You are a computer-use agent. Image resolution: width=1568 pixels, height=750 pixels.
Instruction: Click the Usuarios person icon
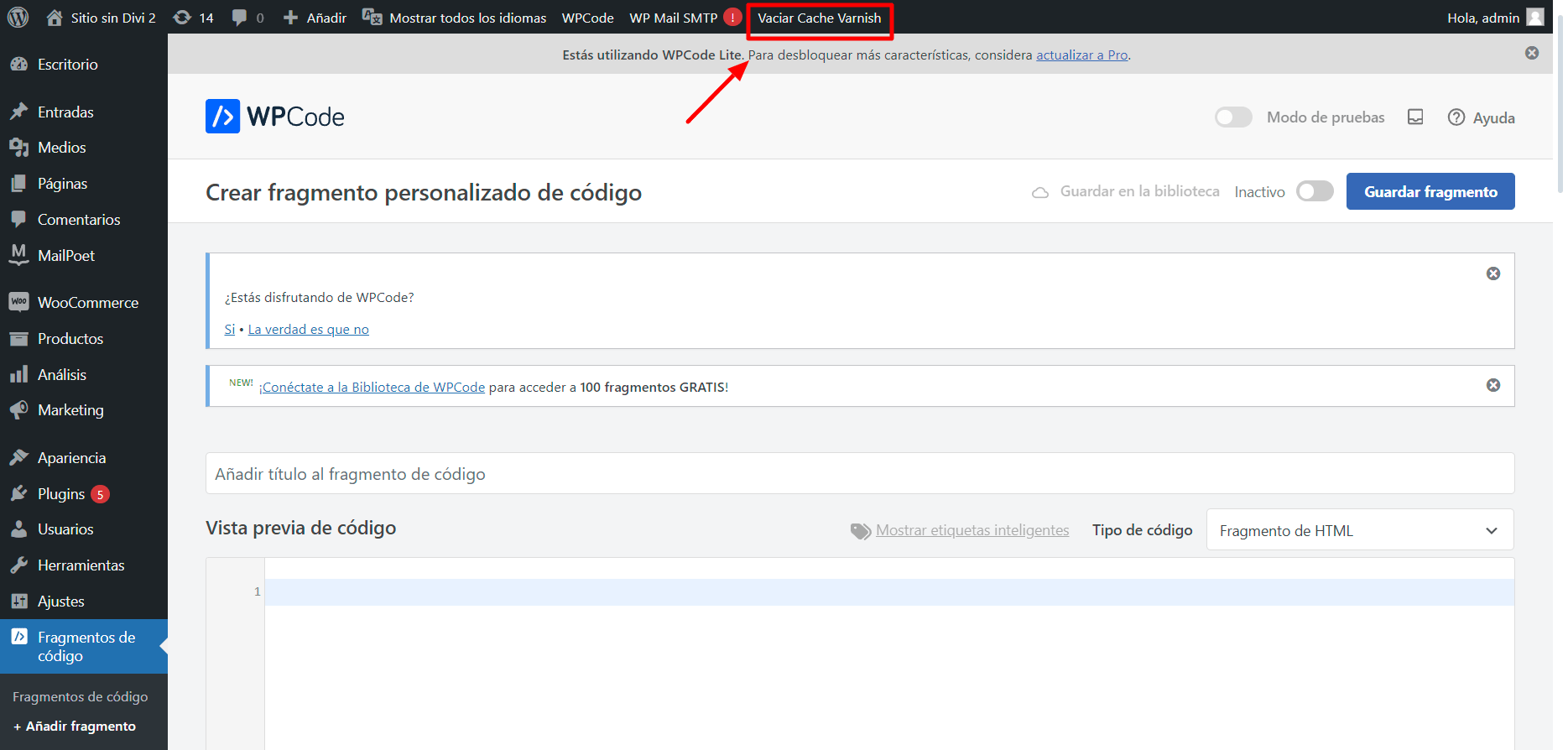[x=19, y=529]
